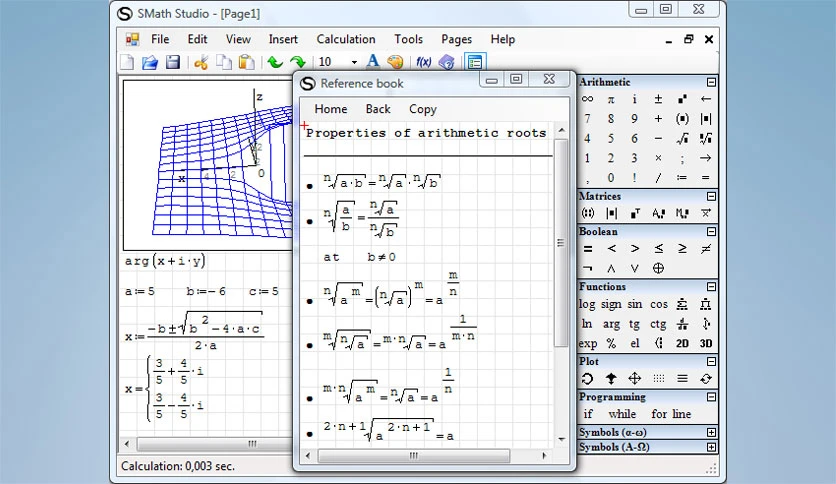Click the Cut scissors icon
This screenshot has height=484, width=836.
201,62
